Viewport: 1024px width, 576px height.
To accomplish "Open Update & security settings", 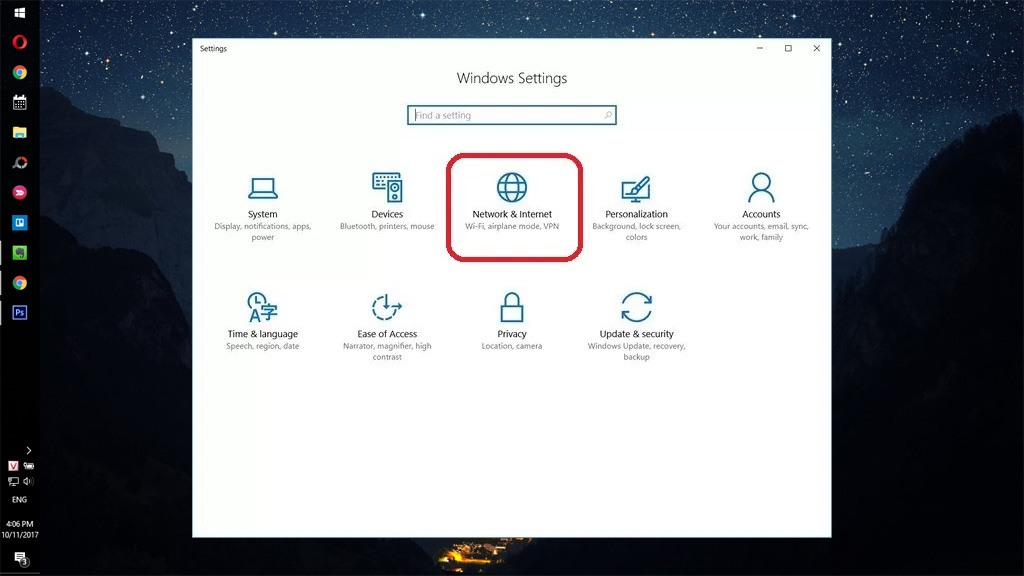I will 636,327.
